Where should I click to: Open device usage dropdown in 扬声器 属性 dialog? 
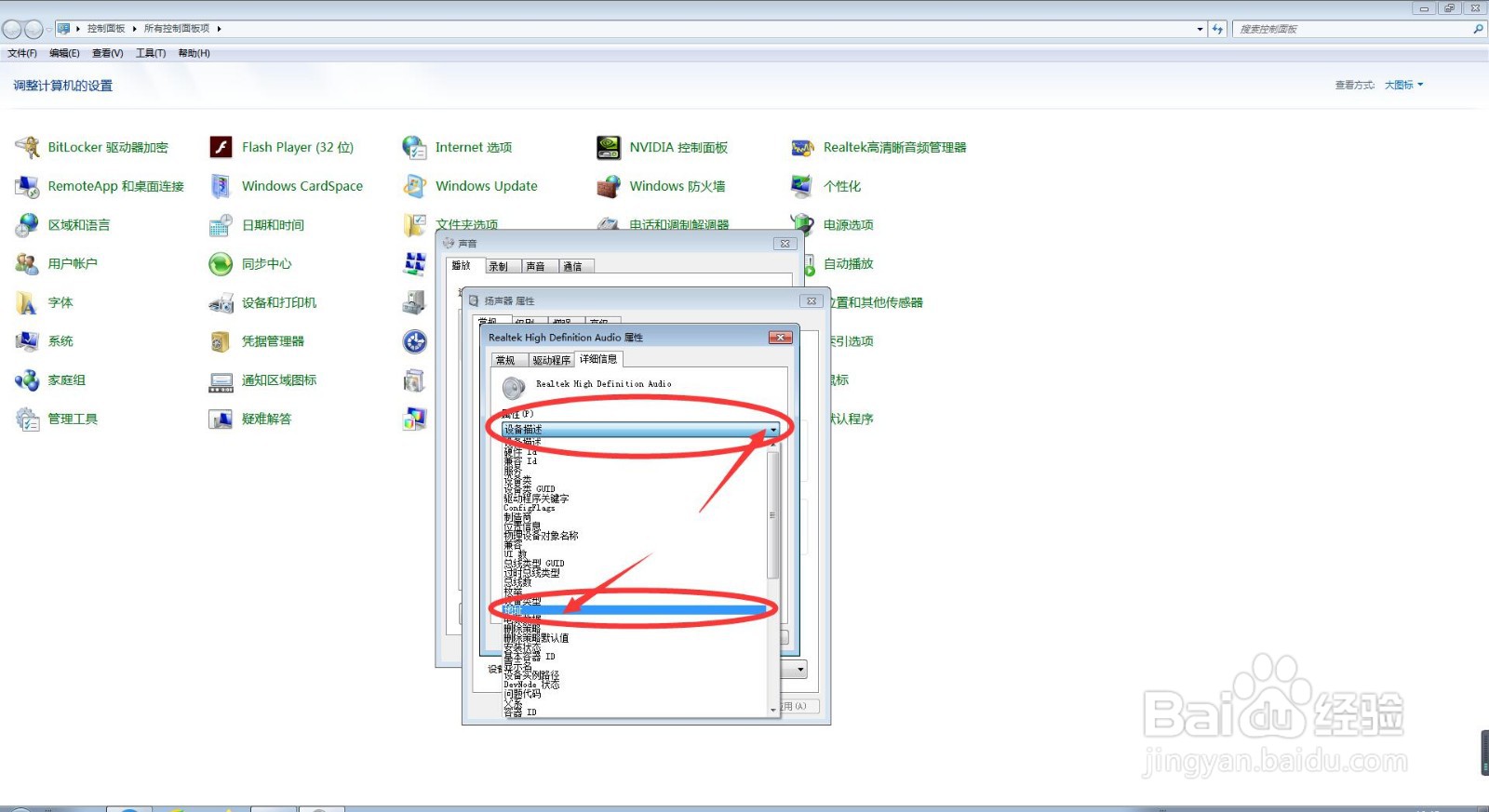point(800,669)
